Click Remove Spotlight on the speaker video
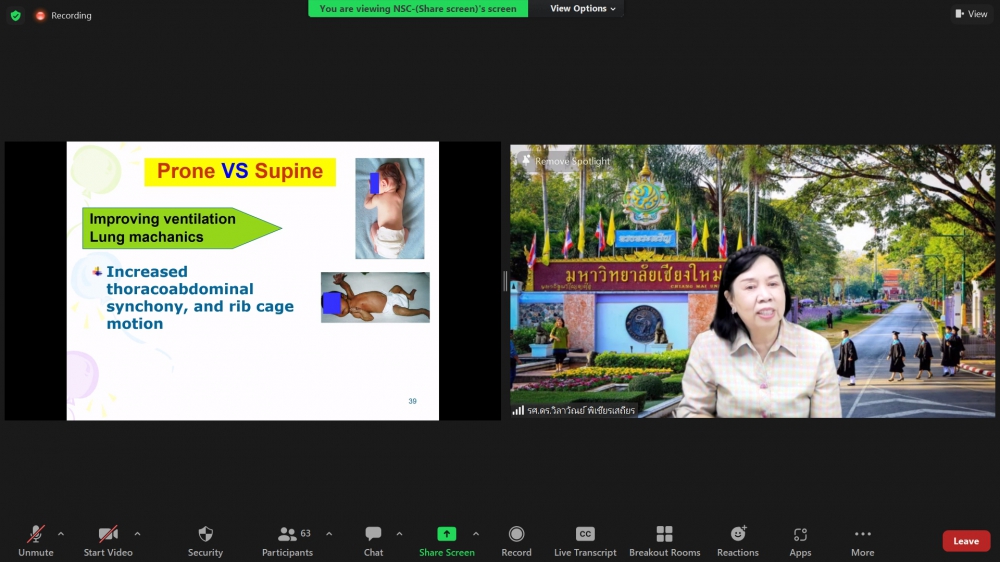Image resolution: width=1000 pixels, height=562 pixels. pos(571,161)
